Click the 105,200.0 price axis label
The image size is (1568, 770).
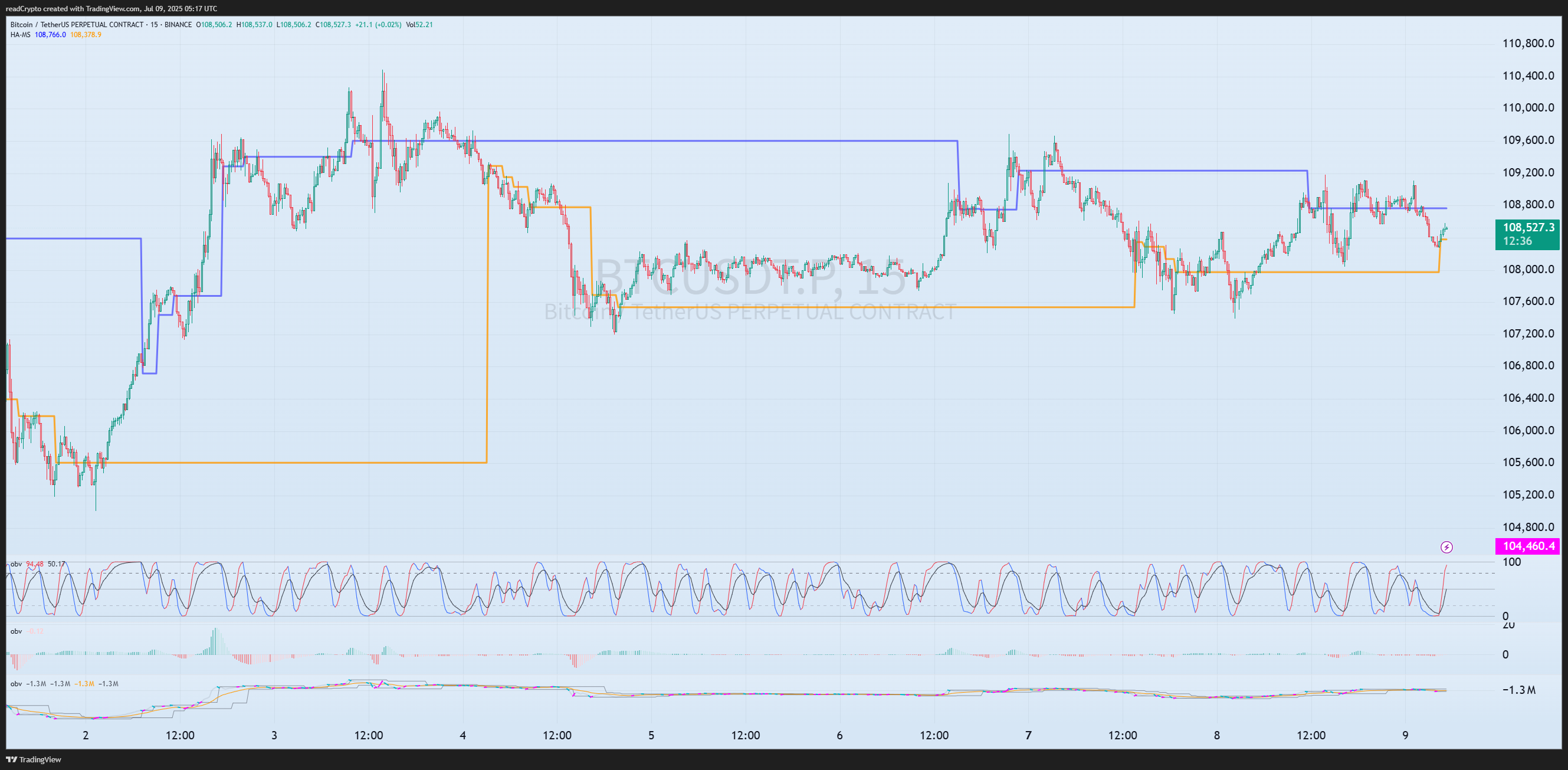(x=1528, y=494)
